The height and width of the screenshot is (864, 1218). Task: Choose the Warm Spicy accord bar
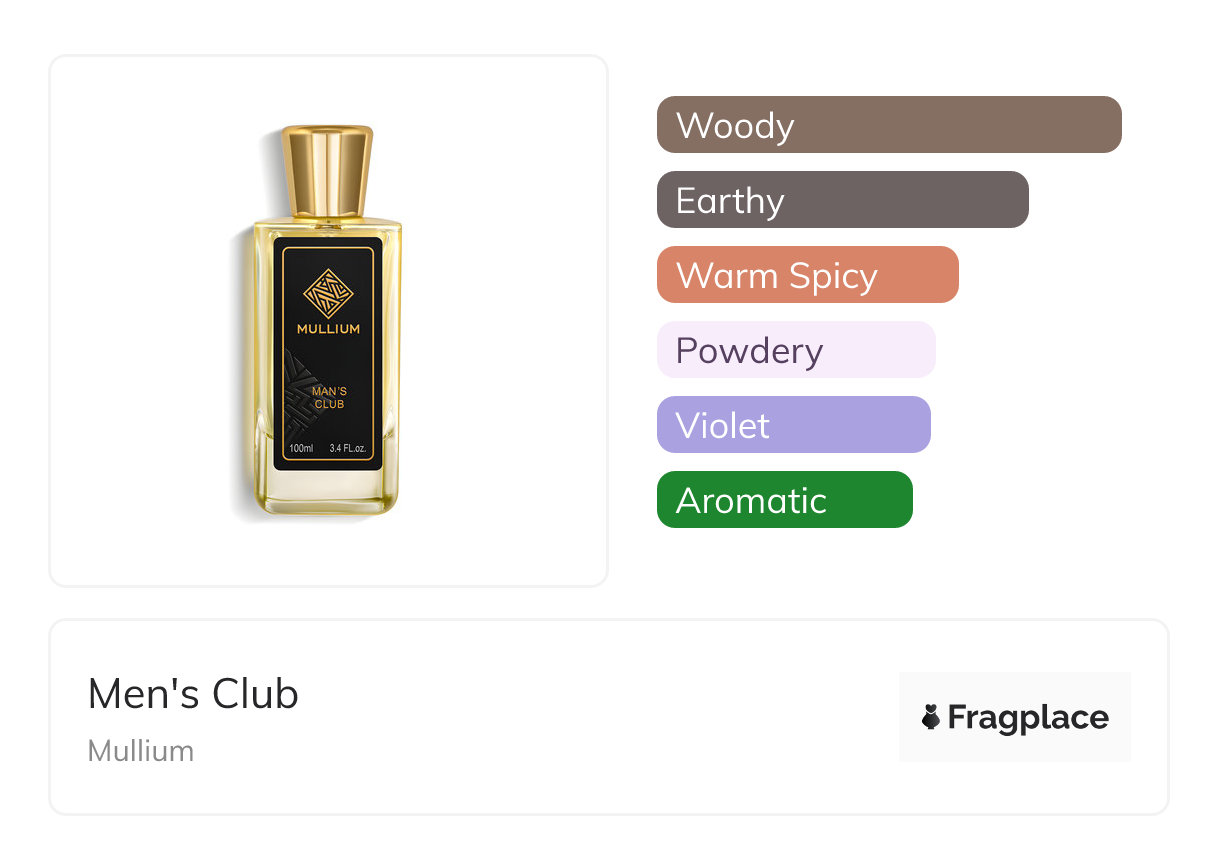coord(808,275)
